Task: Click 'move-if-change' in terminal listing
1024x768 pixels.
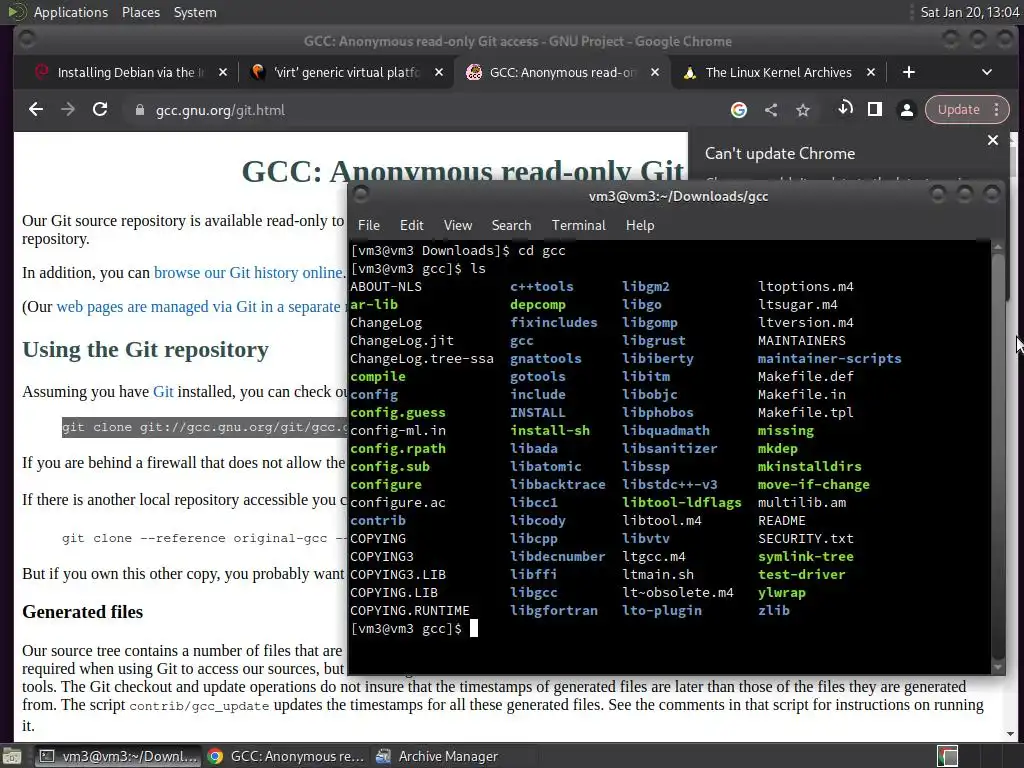Action: coord(814,484)
